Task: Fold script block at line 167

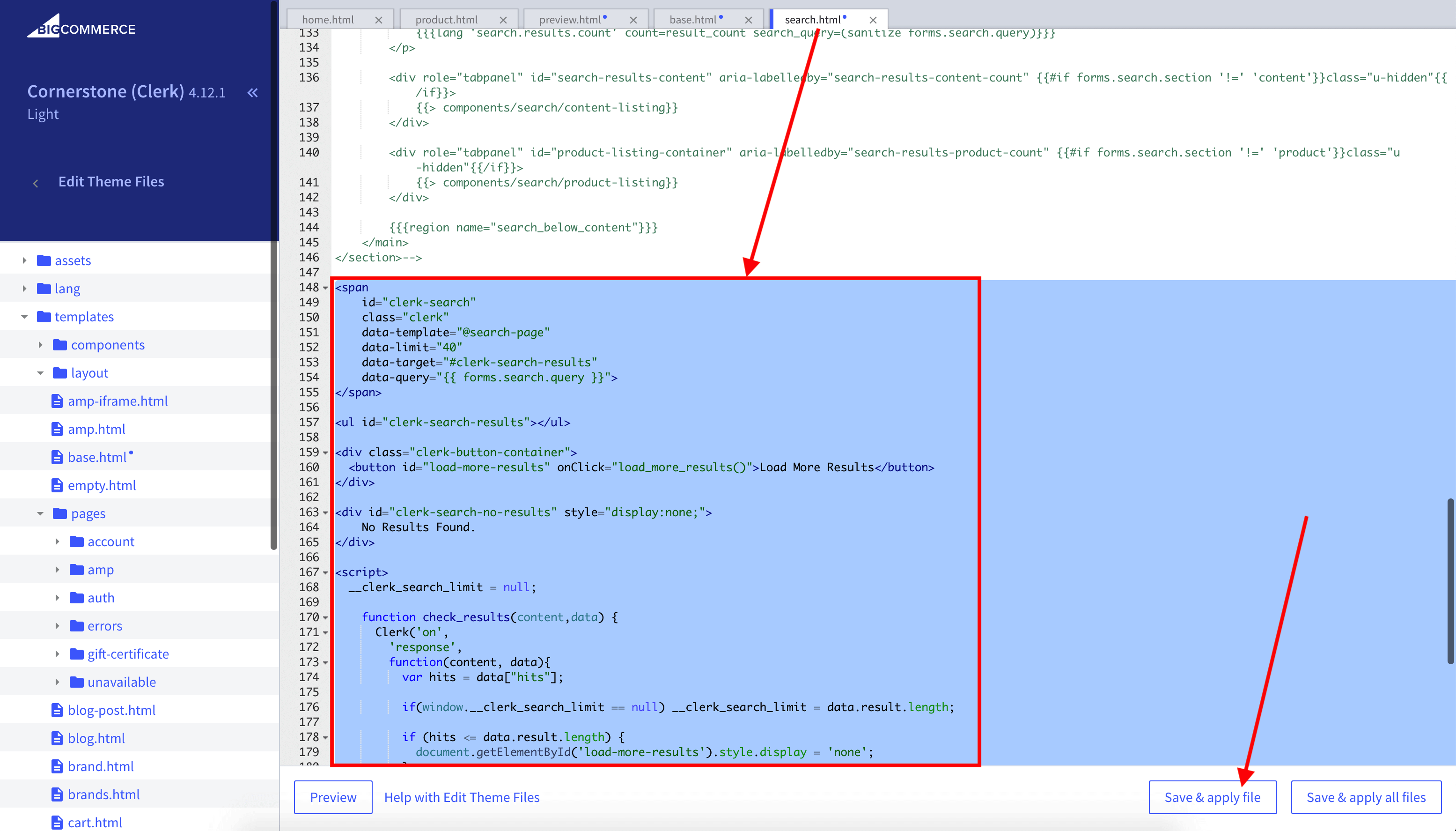Action: 326,572
